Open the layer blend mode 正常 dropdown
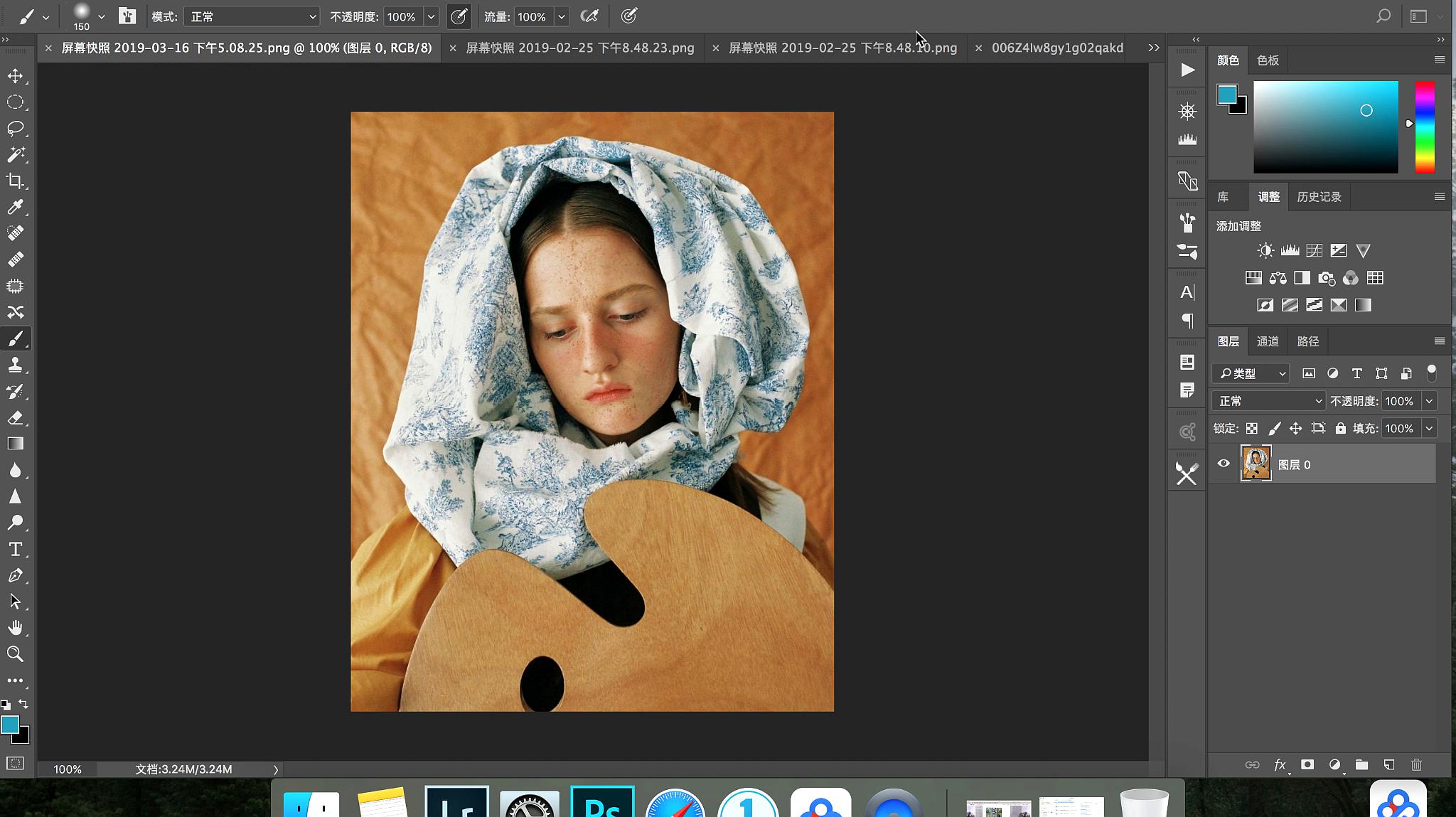Viewport: 1456px width, 817px height. (1268, 401)
